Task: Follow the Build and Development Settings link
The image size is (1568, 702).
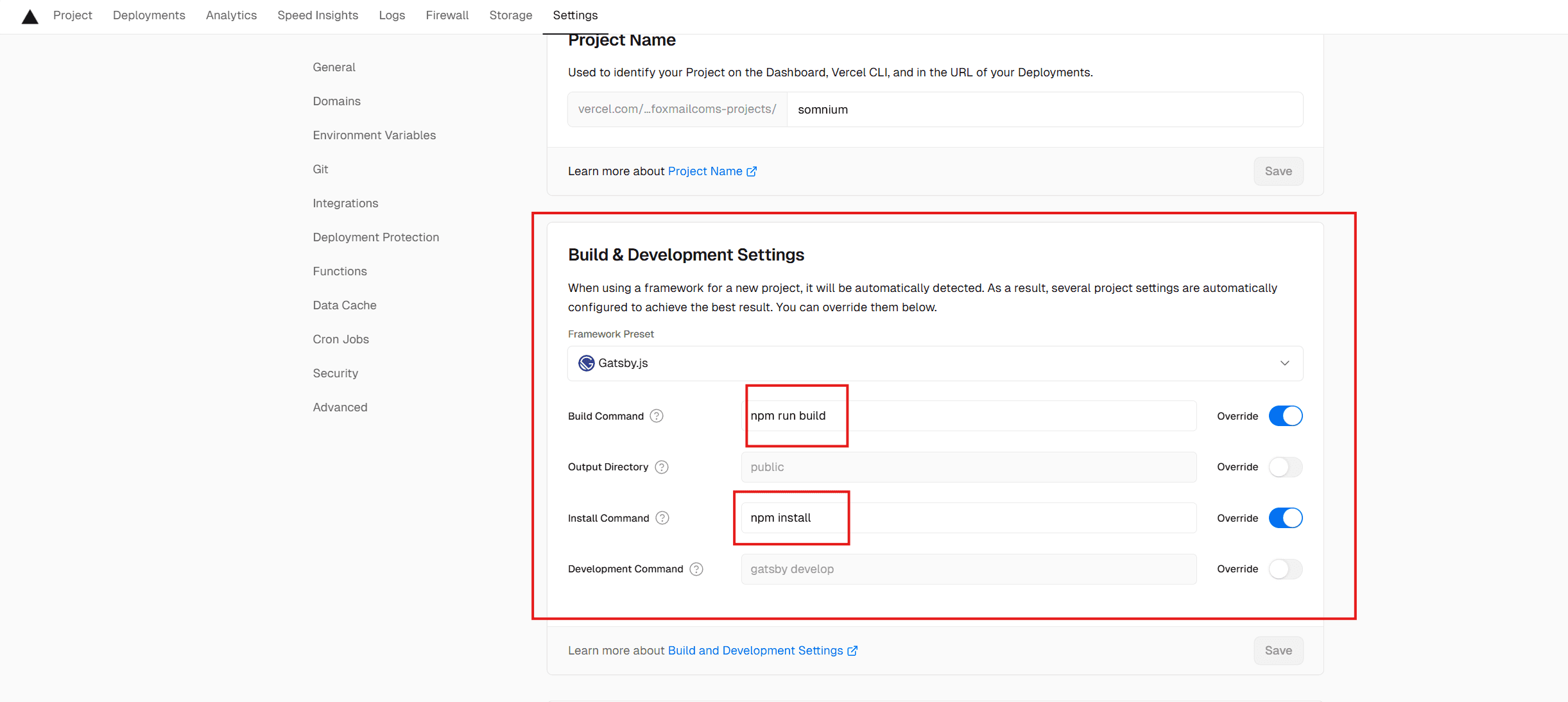Action: 762,651
